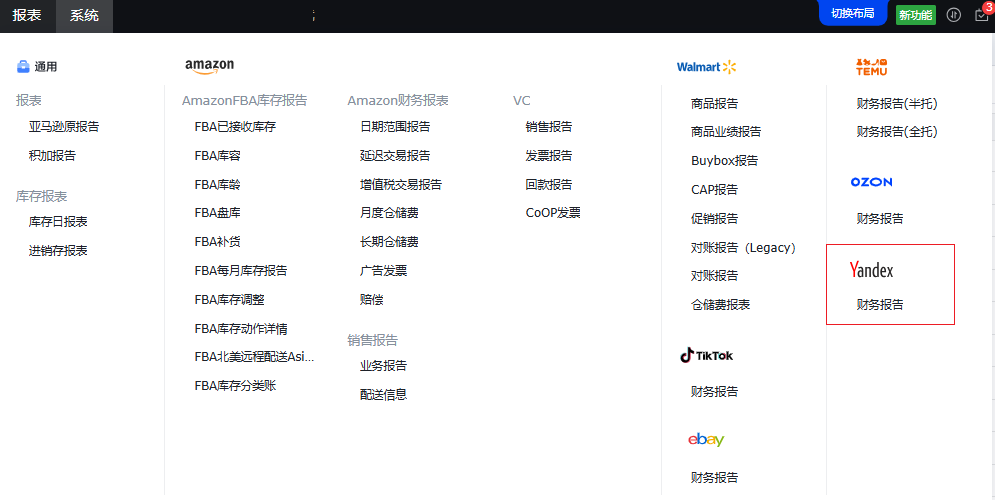Screen dimensions: 995x500
Task: Open OZON 财务报告
Action: 880,219
